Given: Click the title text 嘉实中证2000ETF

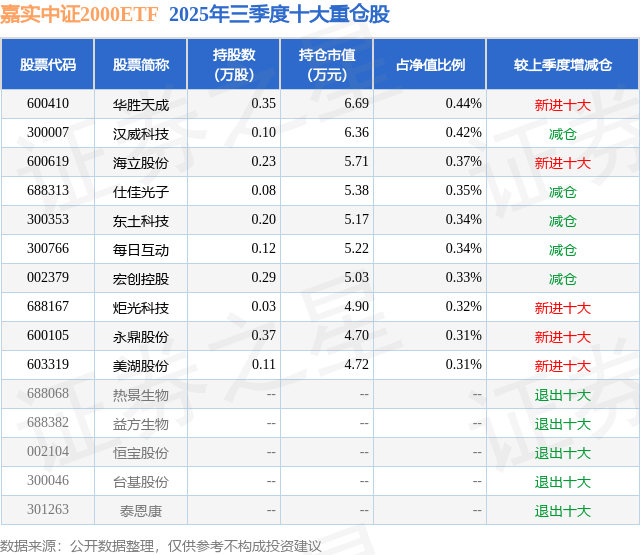Looking at the screenshot, I should tap(79, 15).
